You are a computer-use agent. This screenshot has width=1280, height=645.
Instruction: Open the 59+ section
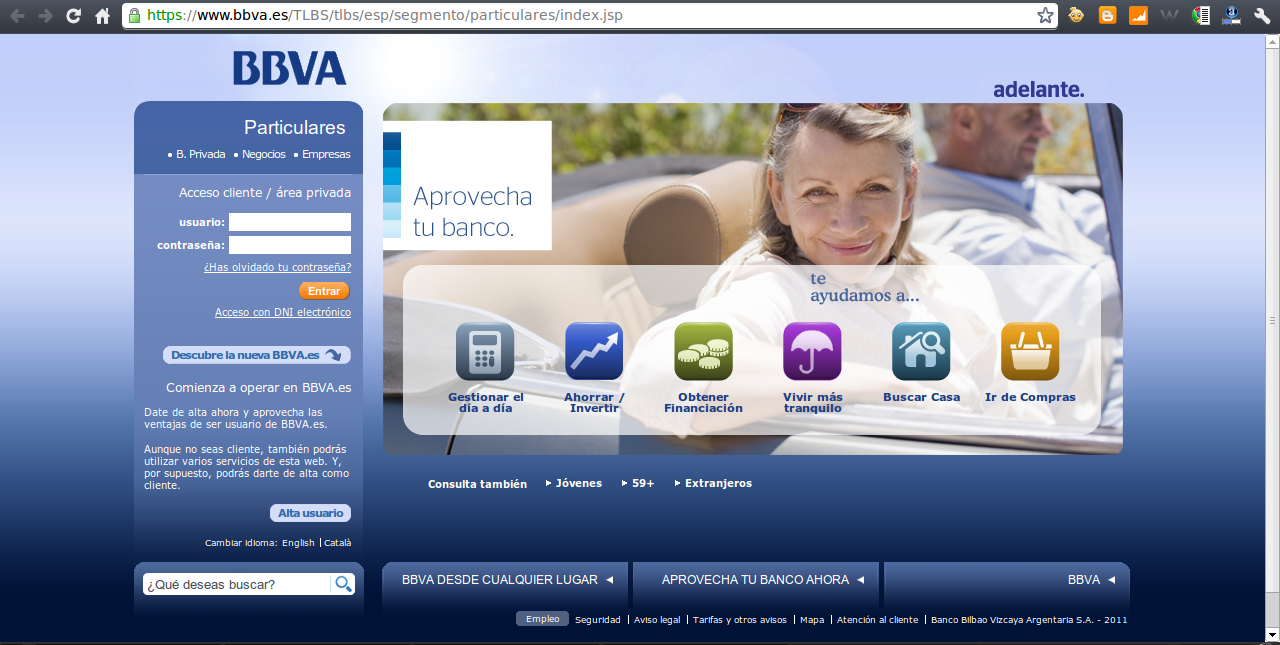tap(642, 483)
